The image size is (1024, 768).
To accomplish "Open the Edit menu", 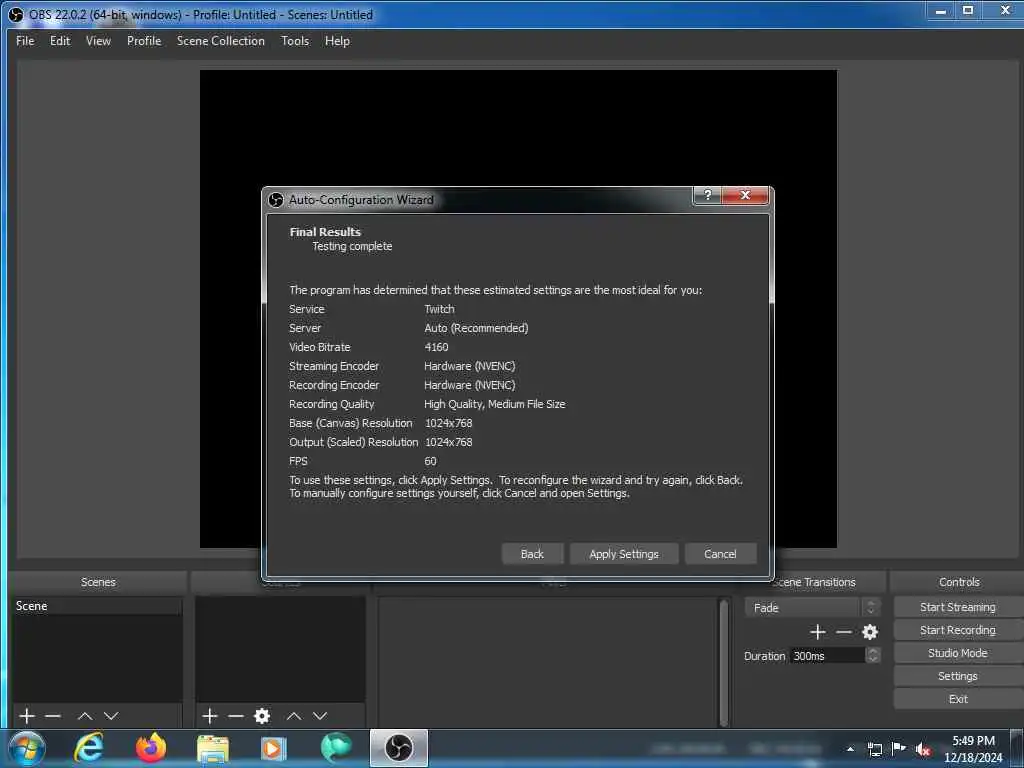I will [x=60, y=40].
